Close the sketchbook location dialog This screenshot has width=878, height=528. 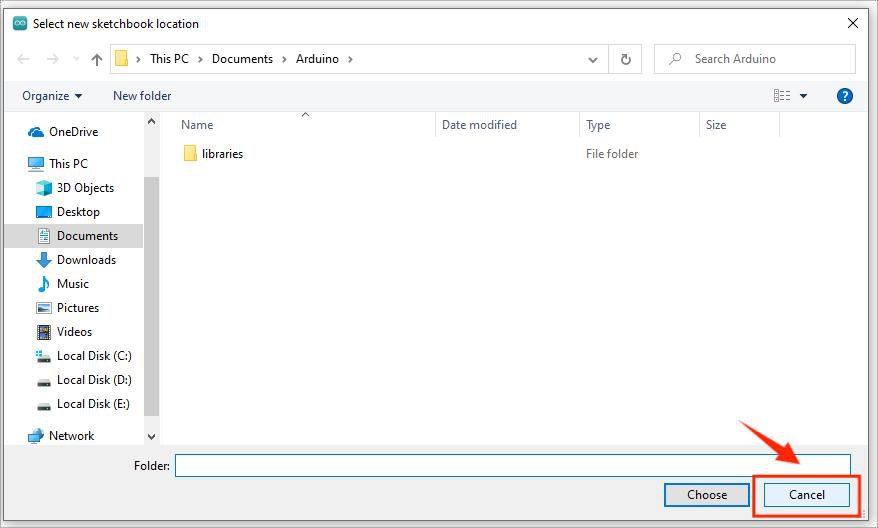(852, 24)
